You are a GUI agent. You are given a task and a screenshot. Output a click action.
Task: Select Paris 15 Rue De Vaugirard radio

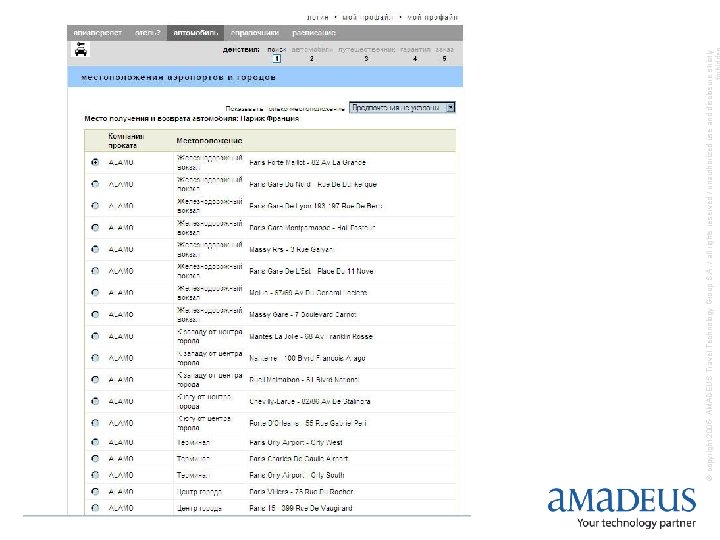(x=95, y=508)
